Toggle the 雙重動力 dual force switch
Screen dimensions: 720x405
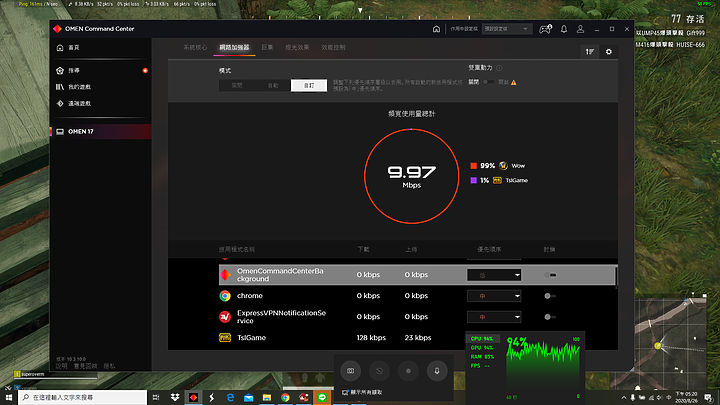tap(489, 82)
